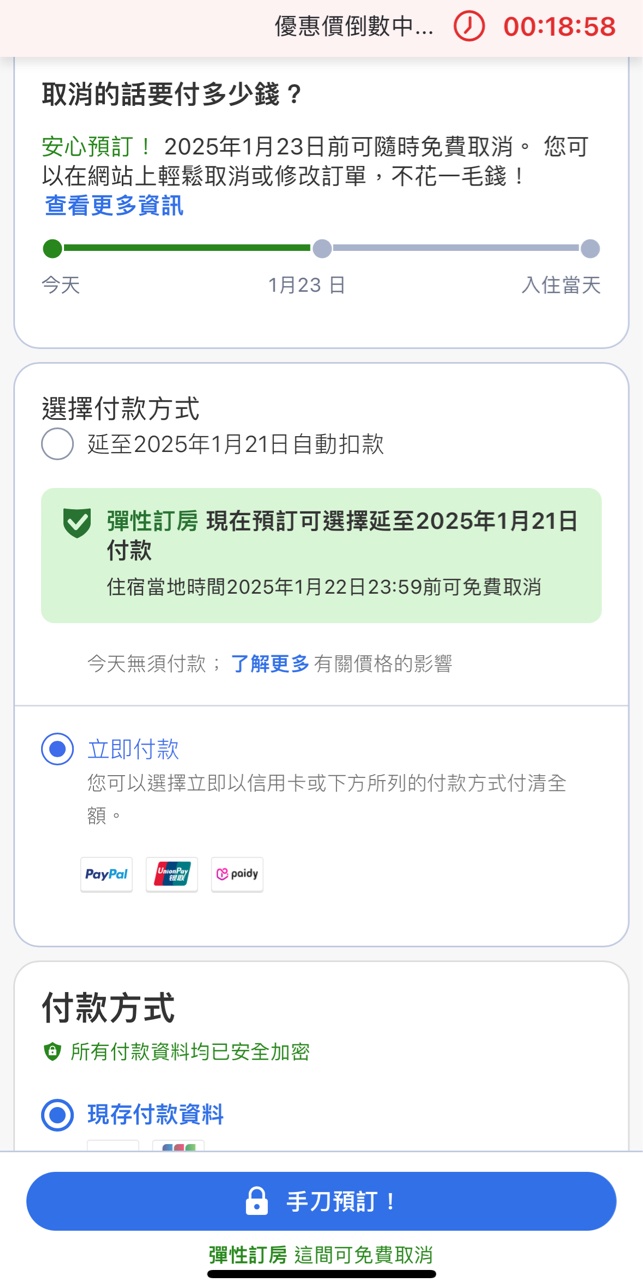This screenshot has width=643, height=1280.
Task: Select the 立即付款 radio button
Action: (58, 748)
